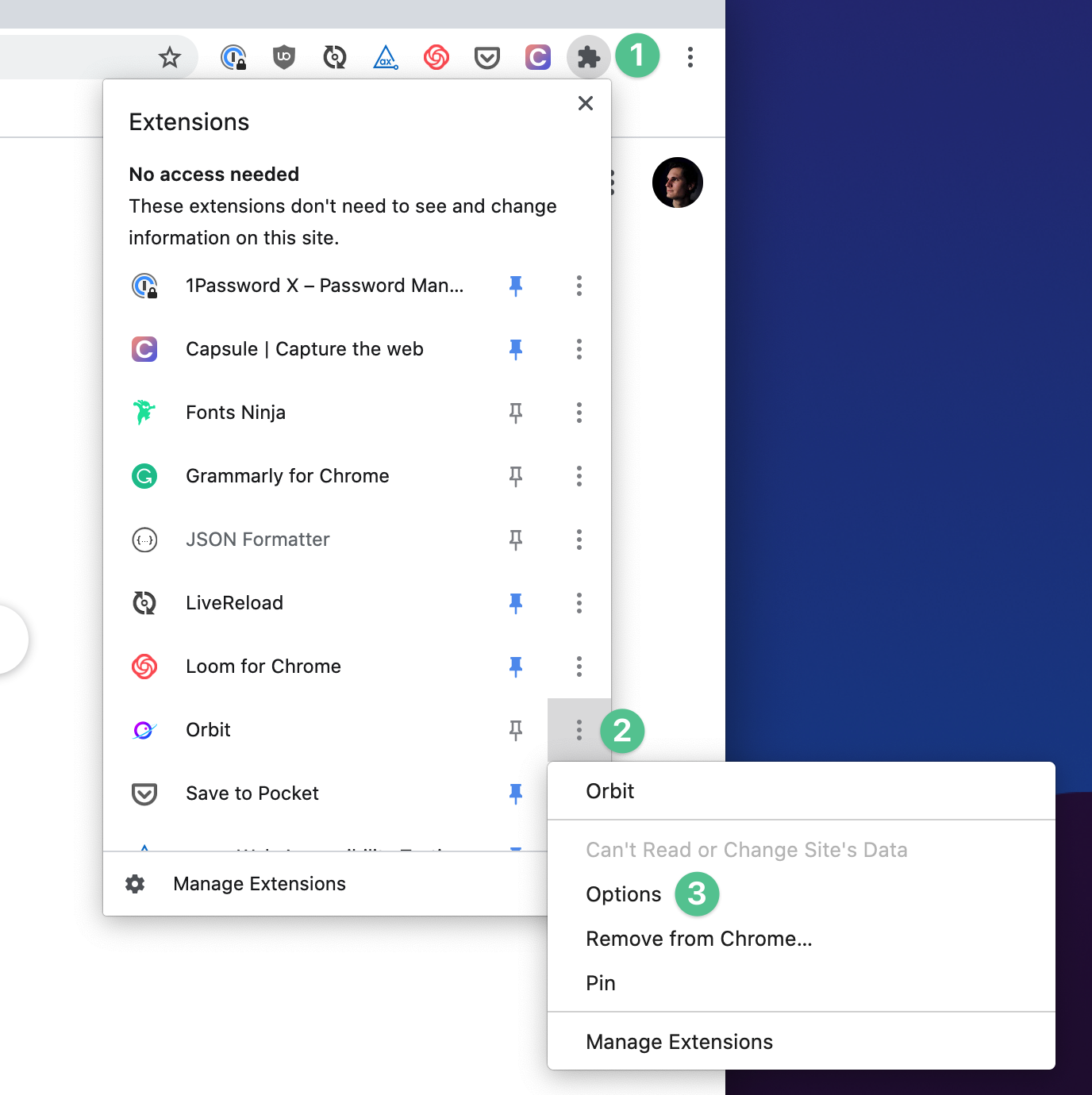The width and height of the screenshot is (1092, 1095).
Task: Activate the JSON Formatter extension name
Action: click(258, 540)
